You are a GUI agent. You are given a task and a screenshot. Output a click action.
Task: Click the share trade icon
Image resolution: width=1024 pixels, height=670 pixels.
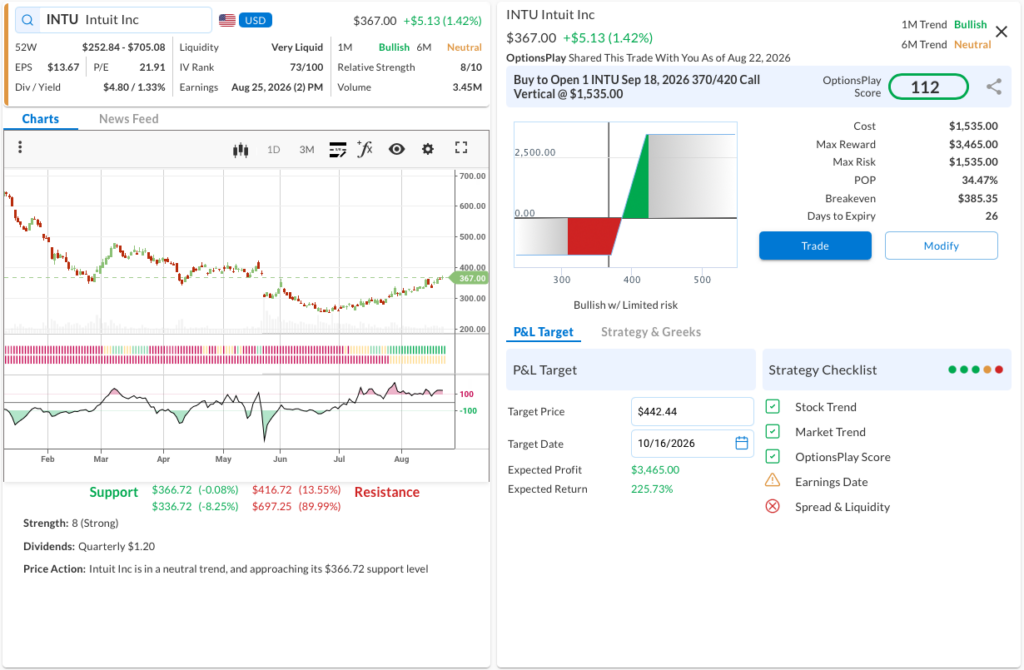point(994,86)
